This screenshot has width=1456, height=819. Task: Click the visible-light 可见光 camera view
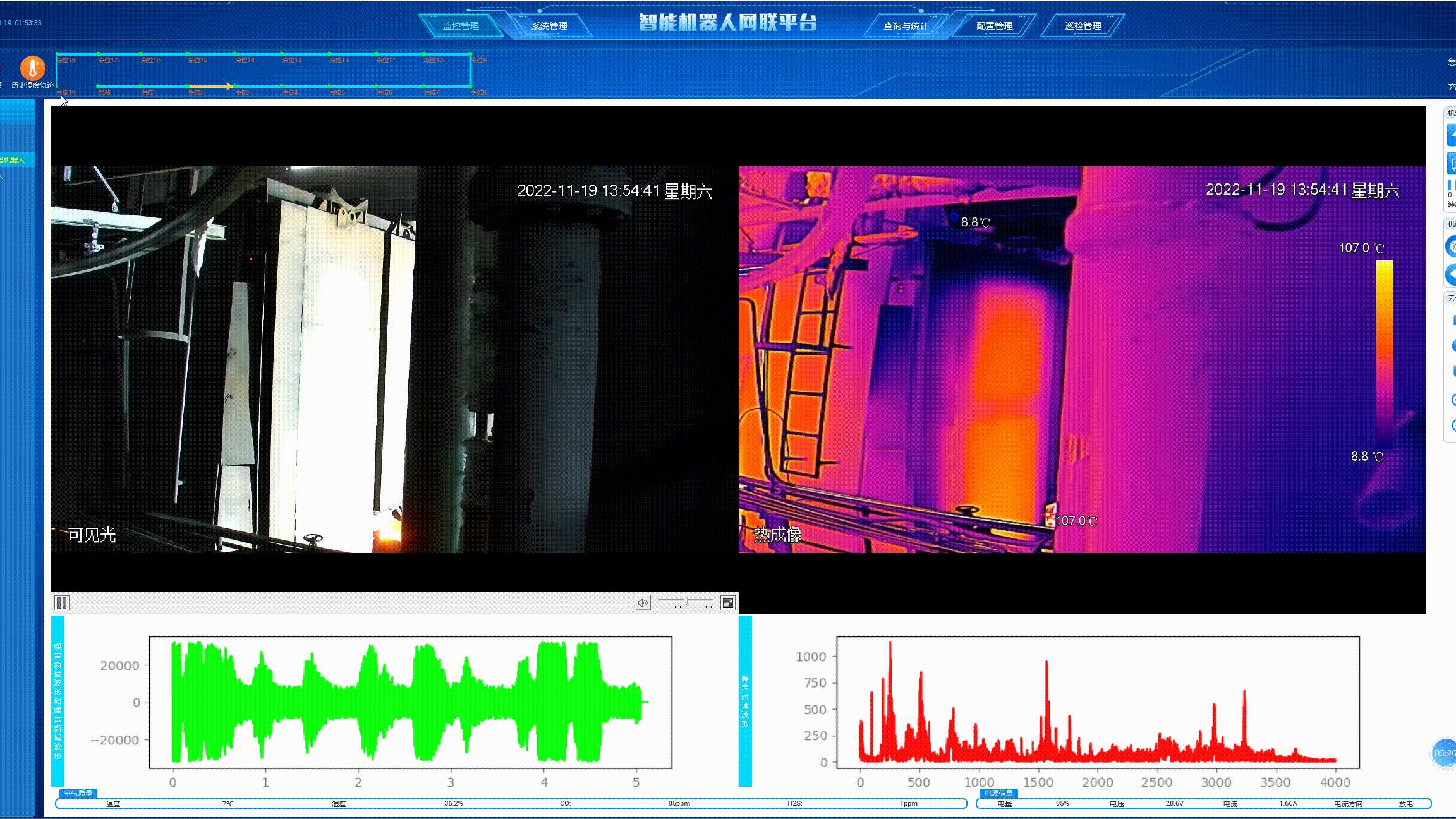pyautogui.click(x=394, y=359)
